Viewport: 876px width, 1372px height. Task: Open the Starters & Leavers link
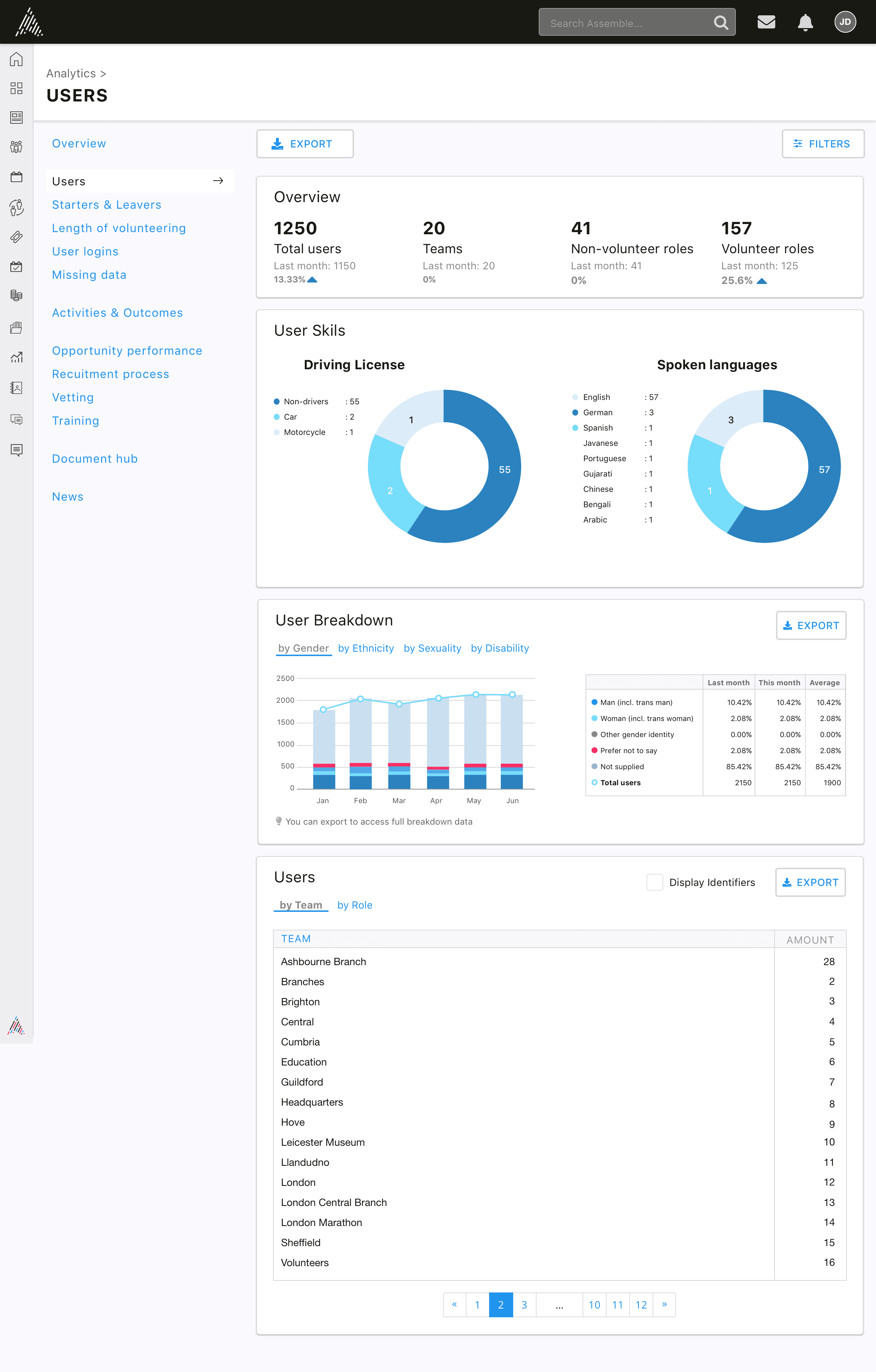107,205
